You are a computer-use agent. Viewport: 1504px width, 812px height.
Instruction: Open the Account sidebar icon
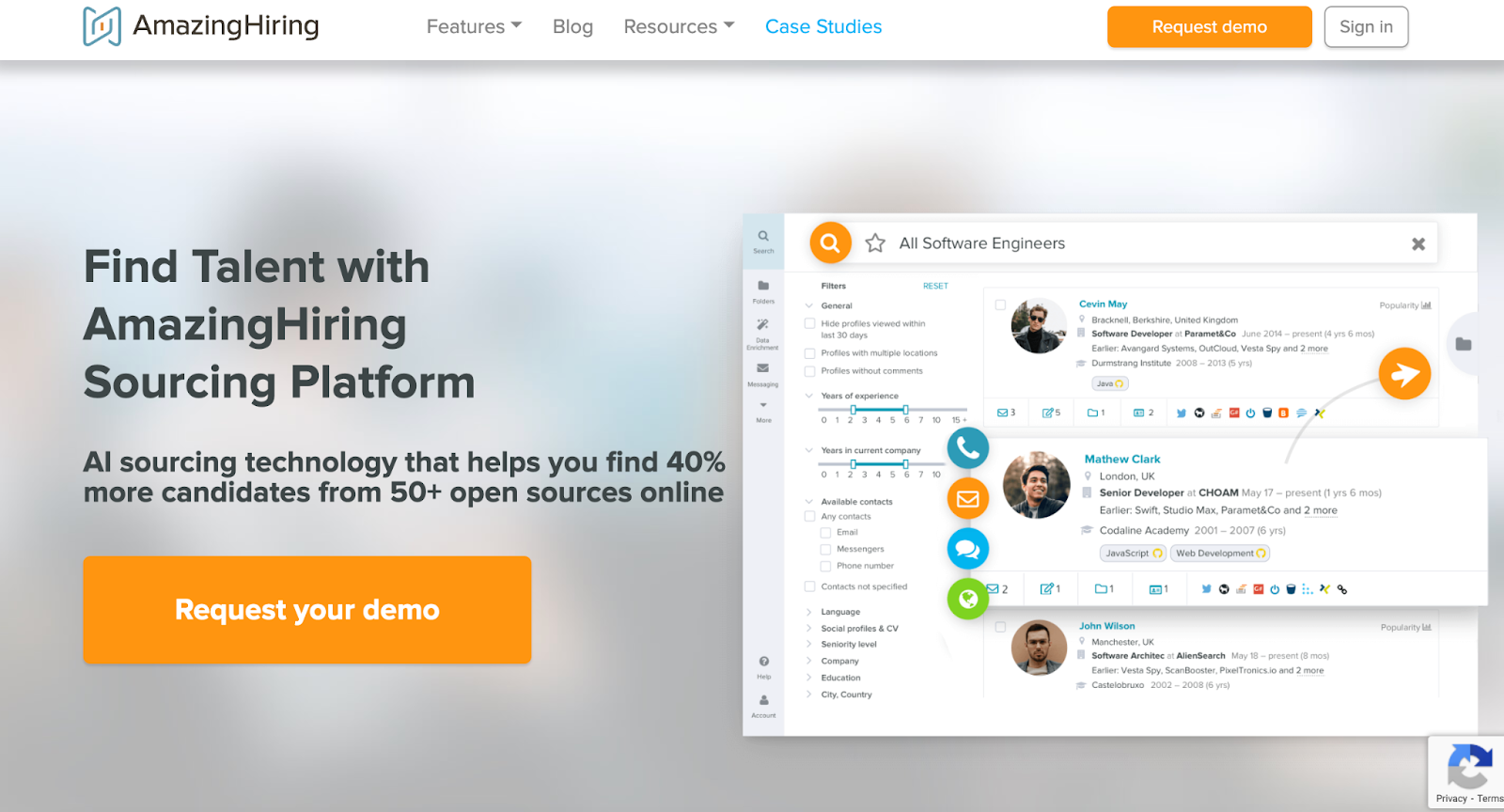[x=763, y=706]
